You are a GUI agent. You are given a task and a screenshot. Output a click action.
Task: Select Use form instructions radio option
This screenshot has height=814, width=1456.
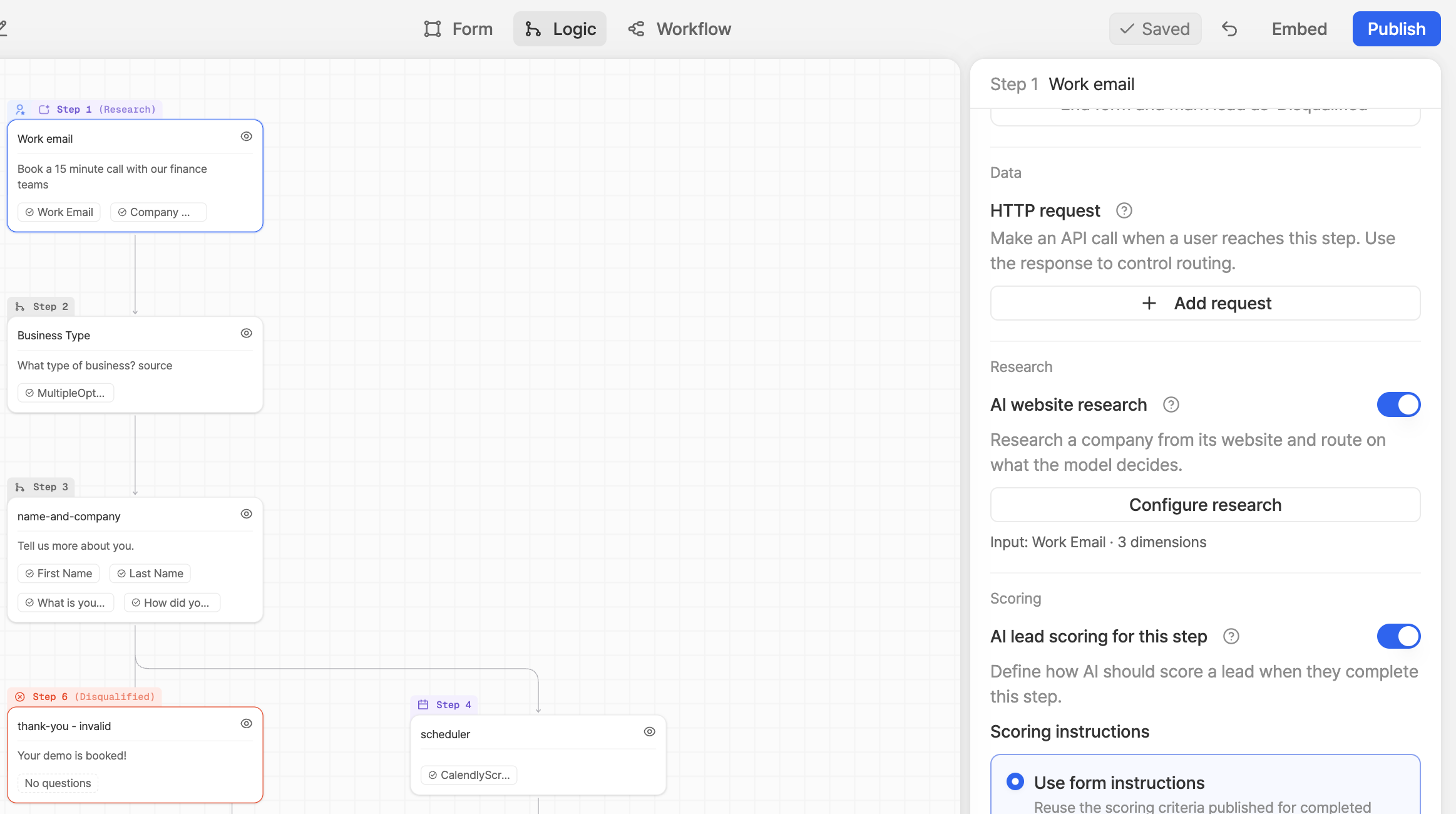tap(1015, 781)
